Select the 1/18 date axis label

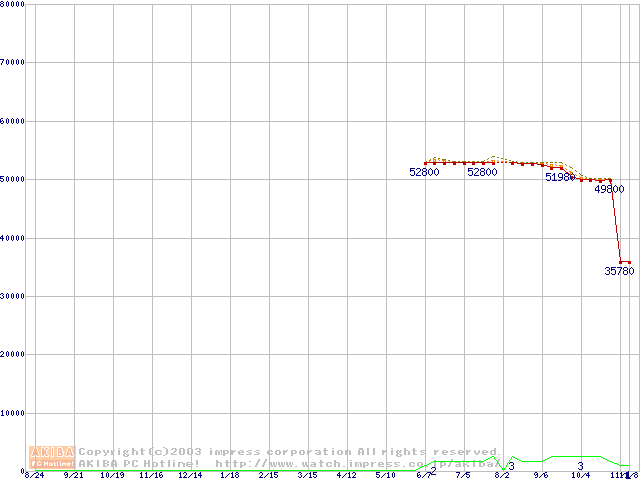pyautogui.click(x=229, y=476)
